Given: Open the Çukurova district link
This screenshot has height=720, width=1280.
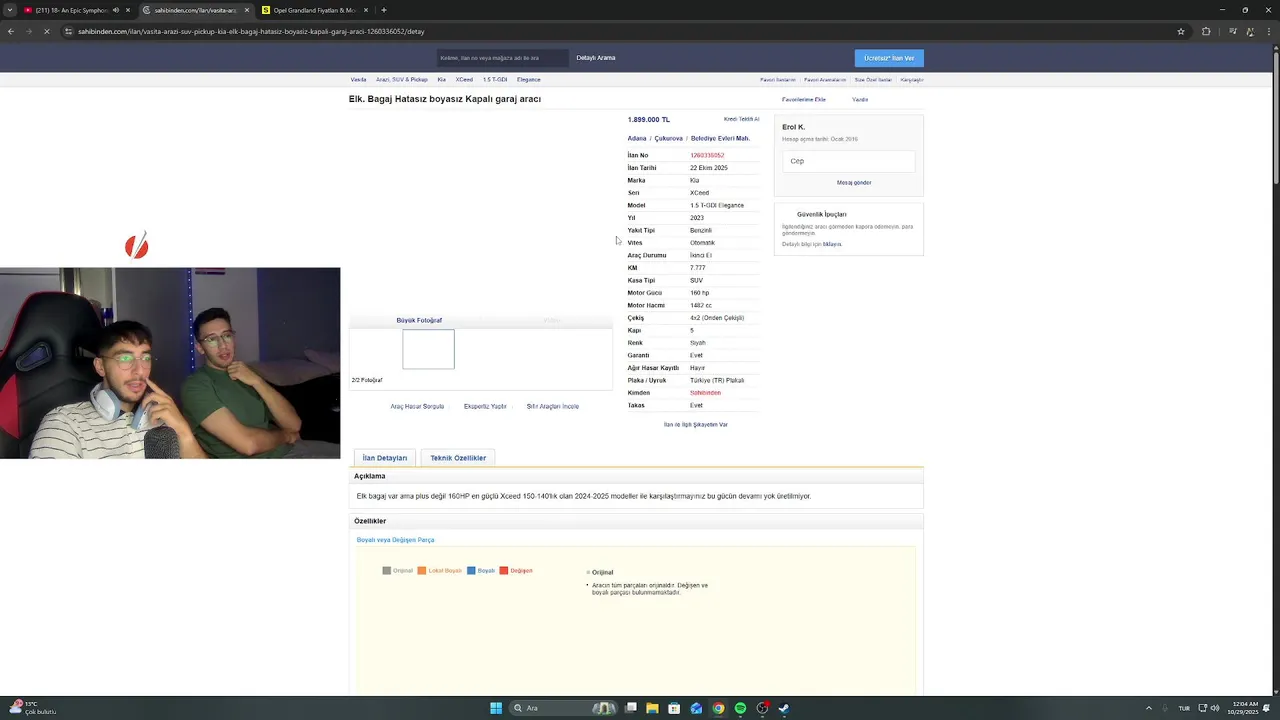Looking at the screenshot, I should [x=669, y=138].
